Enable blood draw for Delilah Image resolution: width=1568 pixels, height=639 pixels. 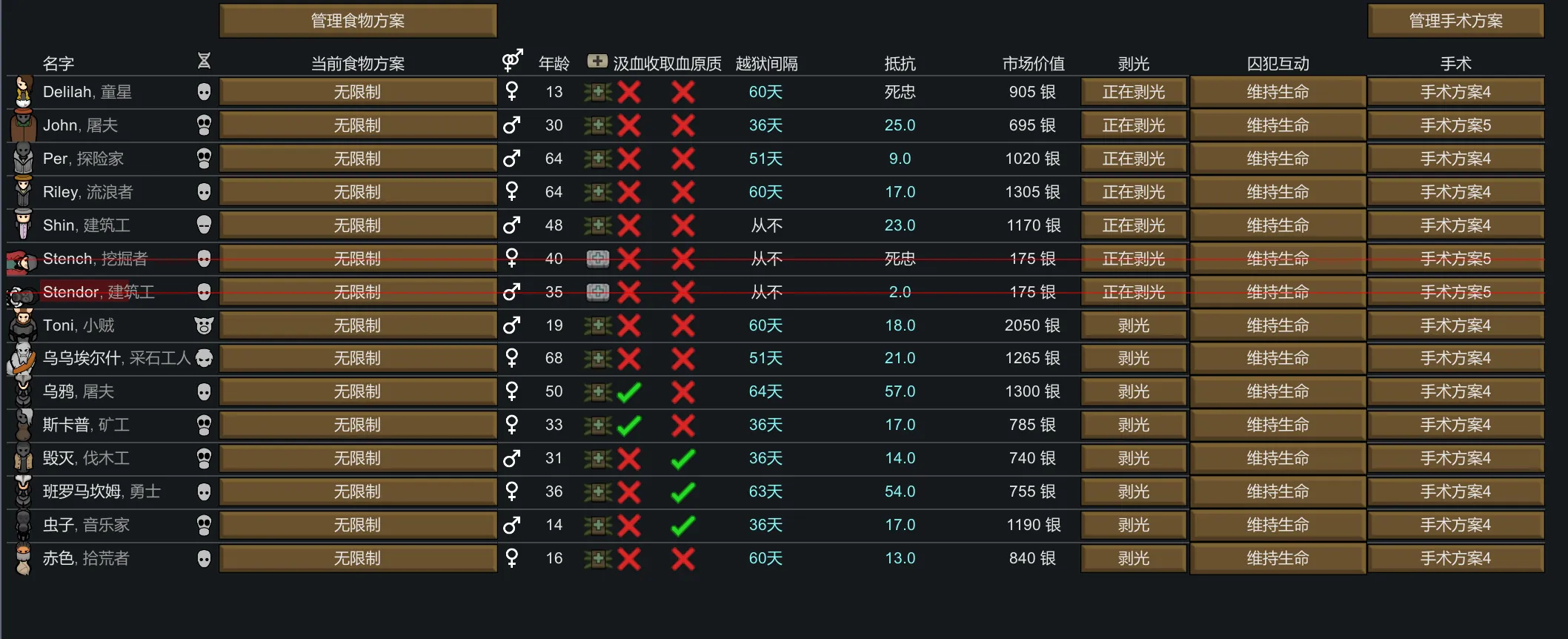pyautogui.click(x=629, y=92)
